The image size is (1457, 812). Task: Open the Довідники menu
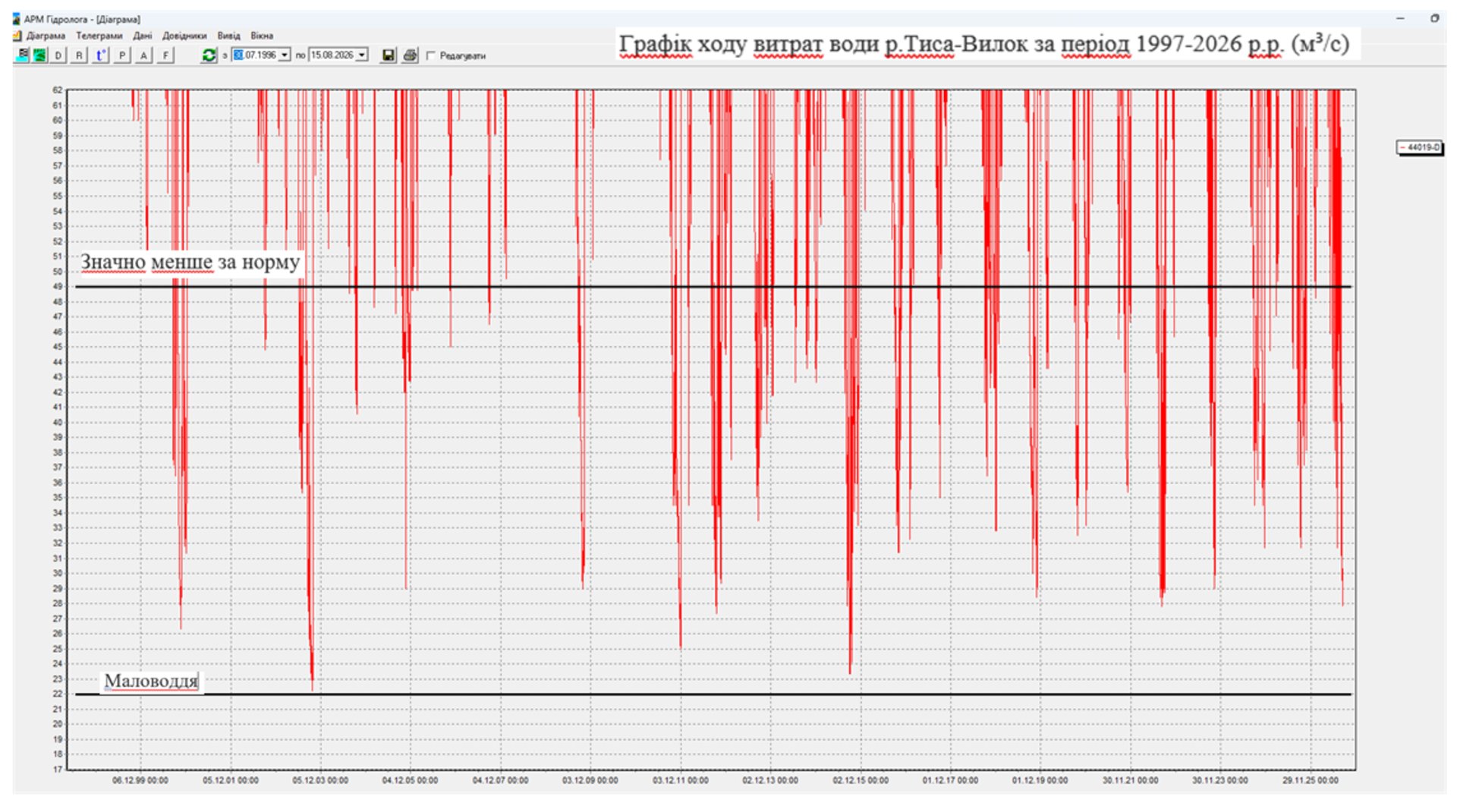(x=184, y=36)
